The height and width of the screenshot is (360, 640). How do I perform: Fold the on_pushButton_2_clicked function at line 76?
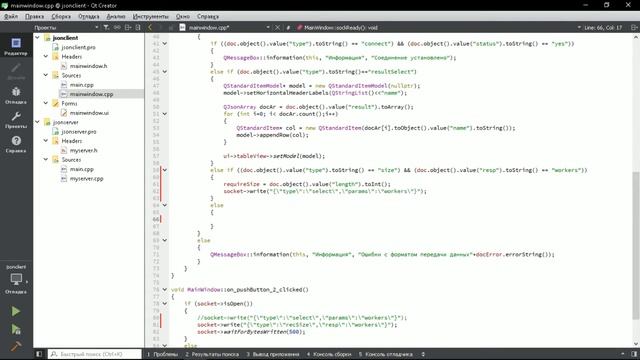(165, 289)
